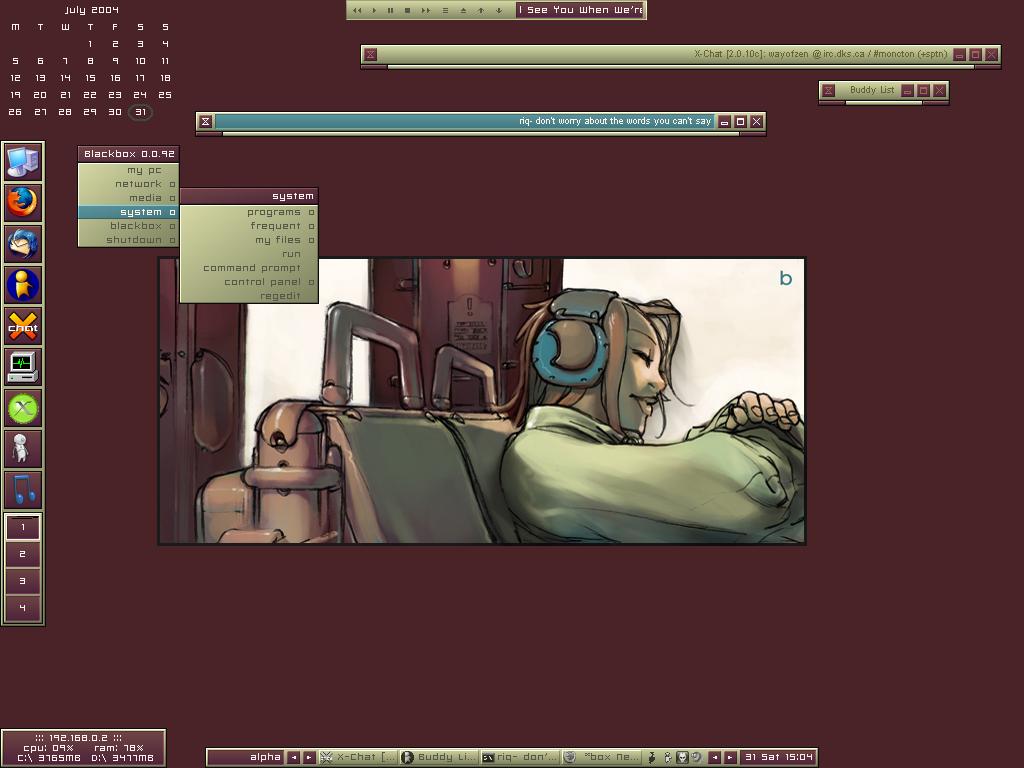Play the current track

374,10
